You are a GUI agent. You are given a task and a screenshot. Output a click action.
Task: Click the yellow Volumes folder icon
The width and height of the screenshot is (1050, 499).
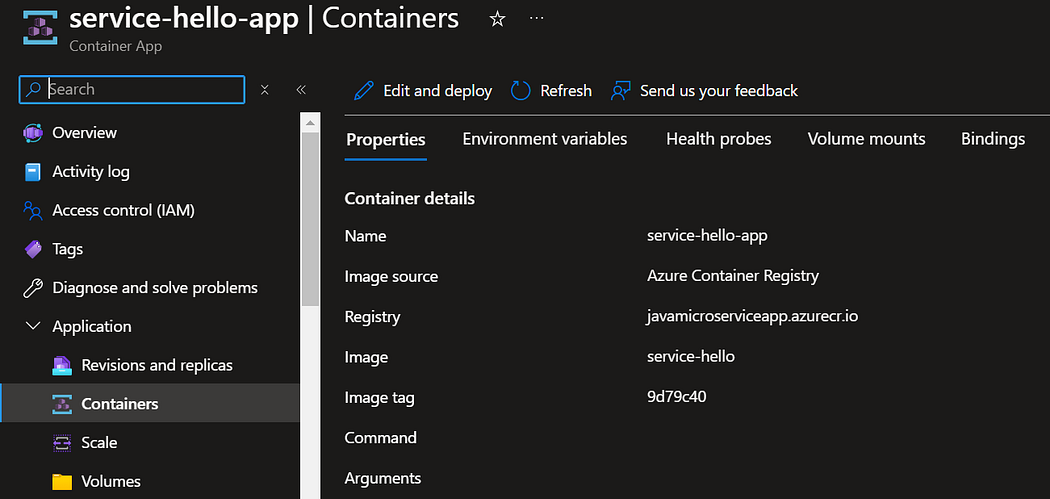pyautogui.click(x=62, y=482)
